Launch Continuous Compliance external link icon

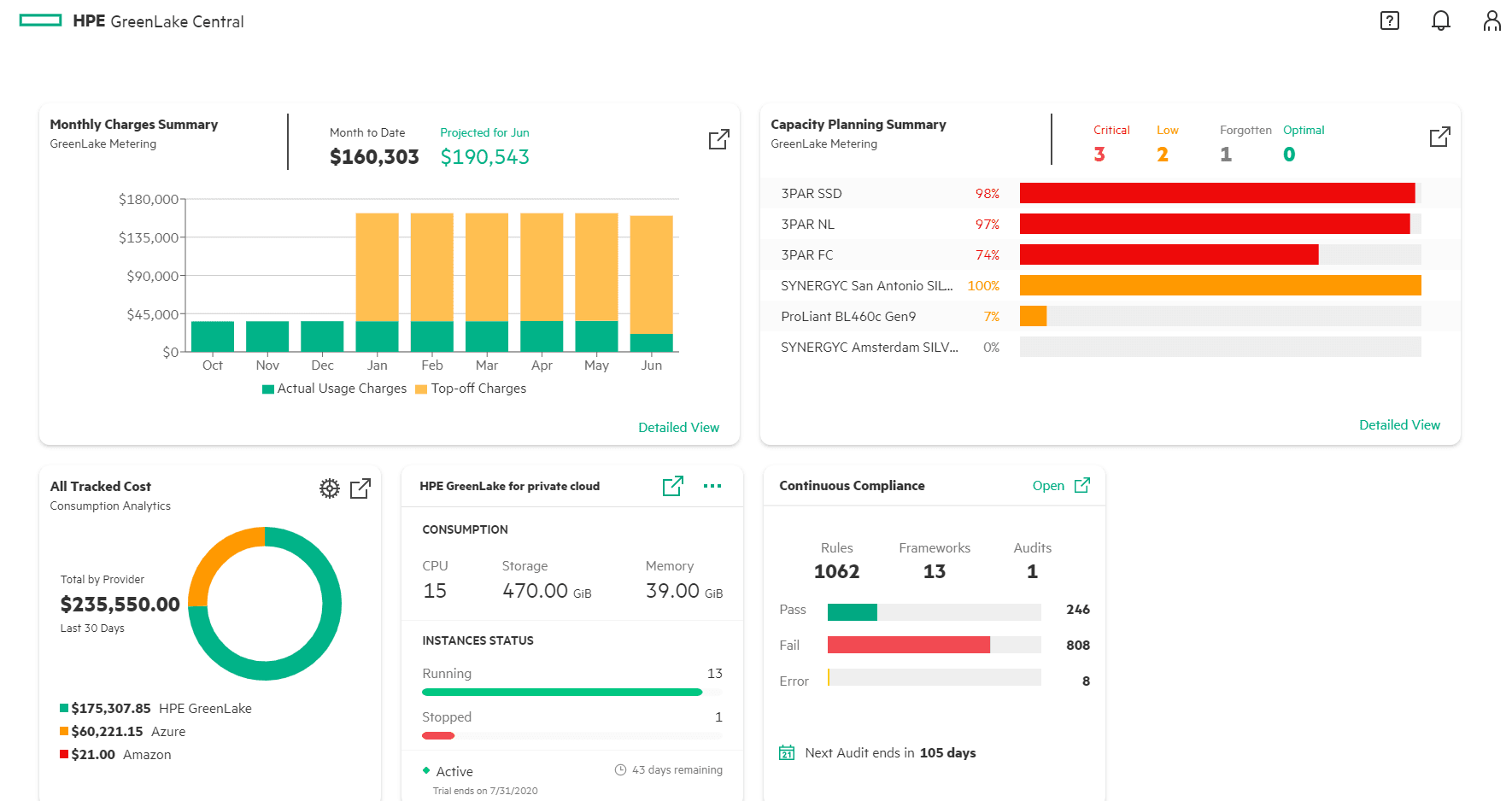[x=1082, y=485]
